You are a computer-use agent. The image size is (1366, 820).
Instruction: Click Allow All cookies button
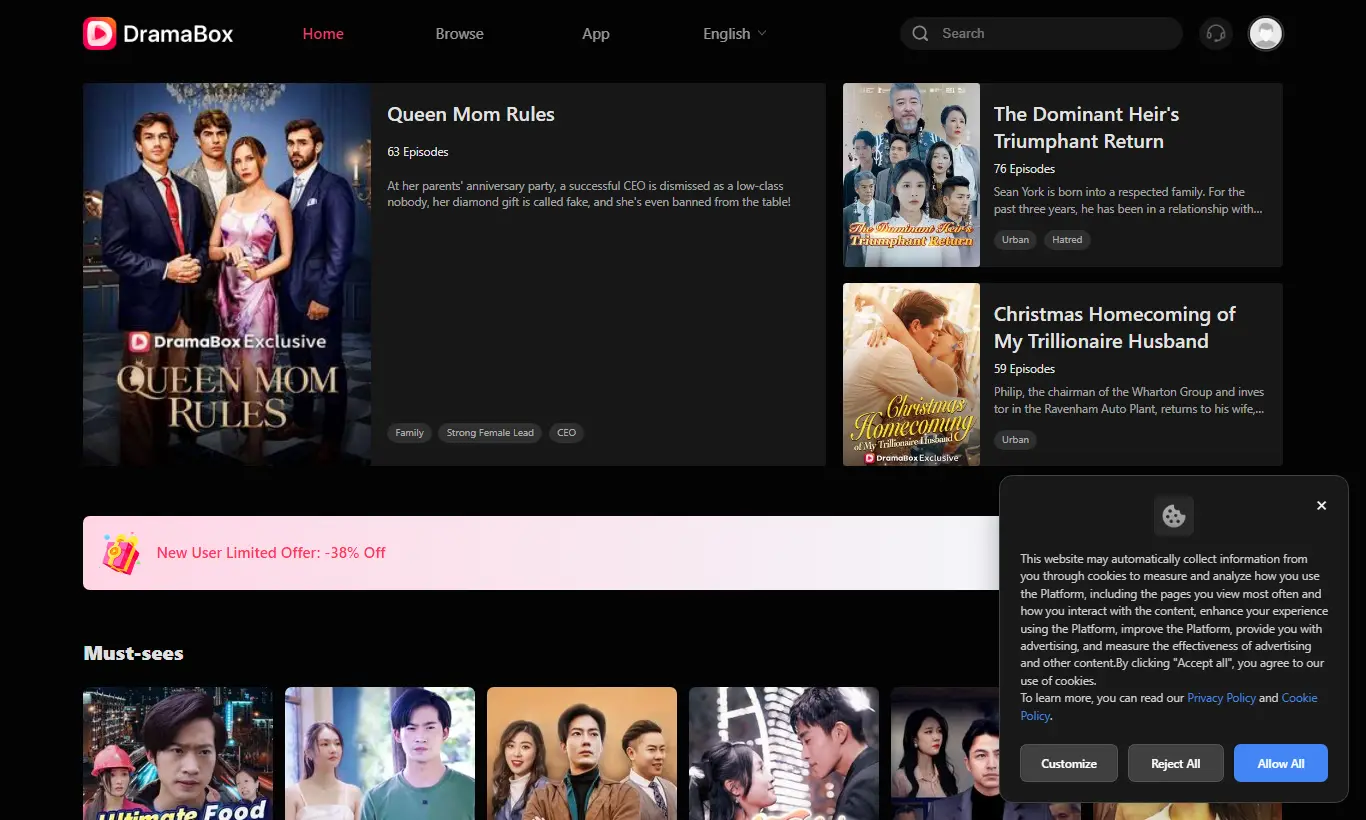point(1281,763)
